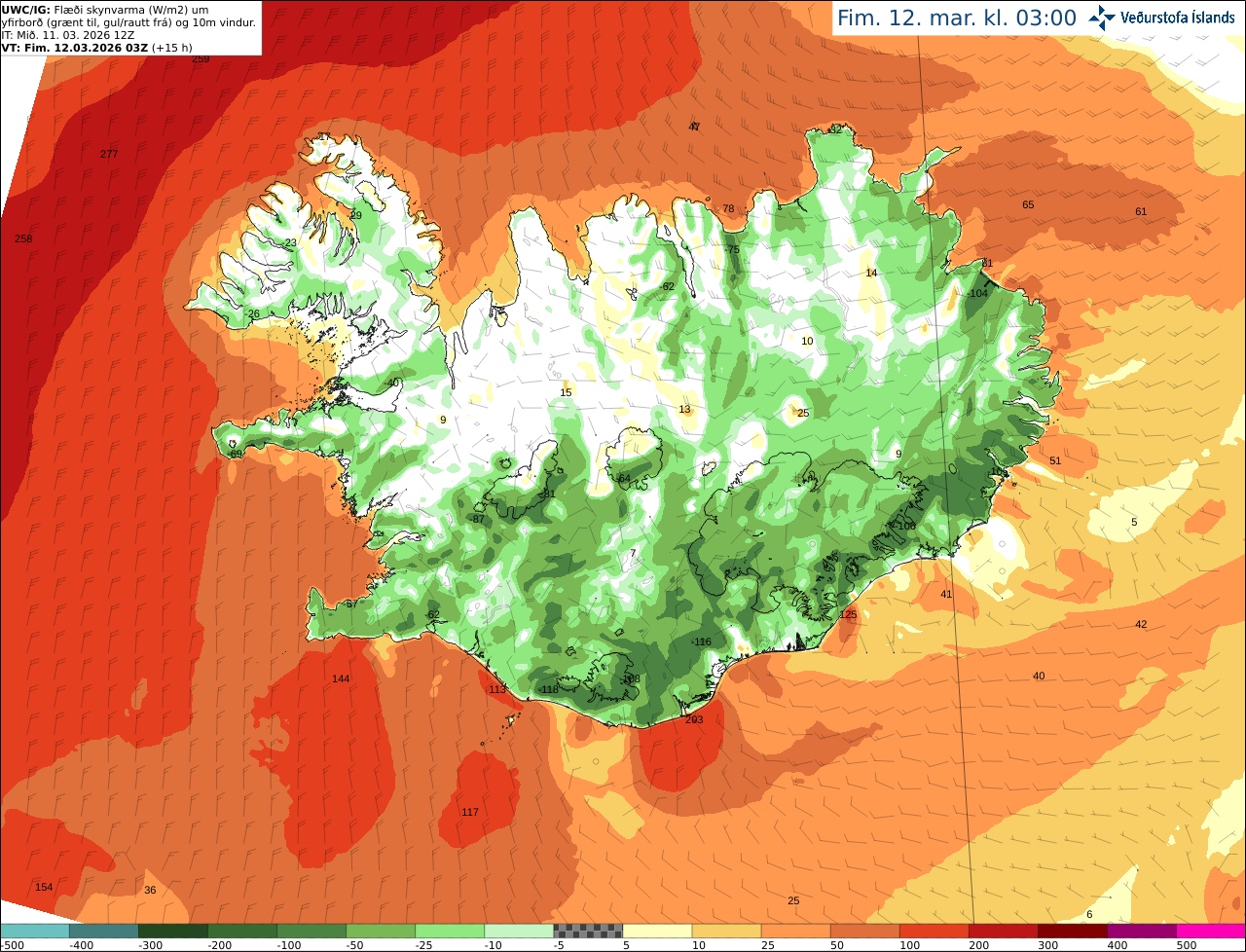Click the map value 6 in bottom-right corner

1089,914
